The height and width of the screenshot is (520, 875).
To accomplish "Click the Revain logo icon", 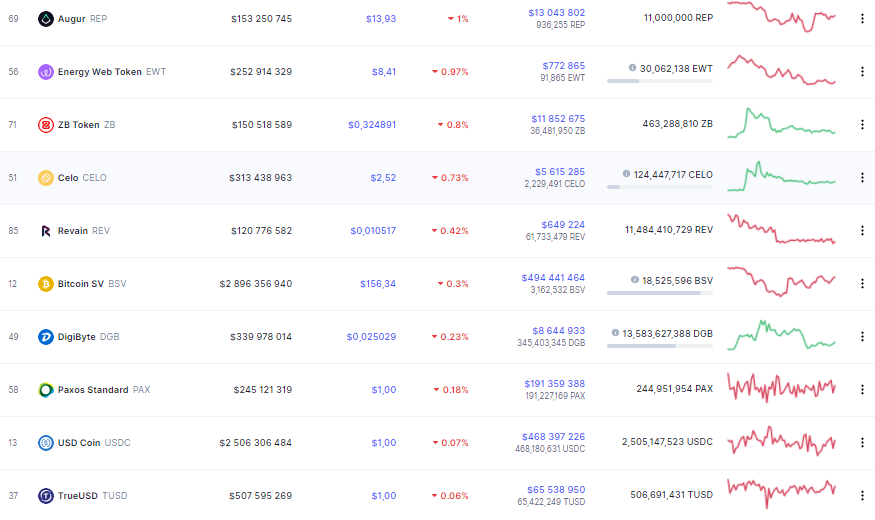I will [46, 231].
